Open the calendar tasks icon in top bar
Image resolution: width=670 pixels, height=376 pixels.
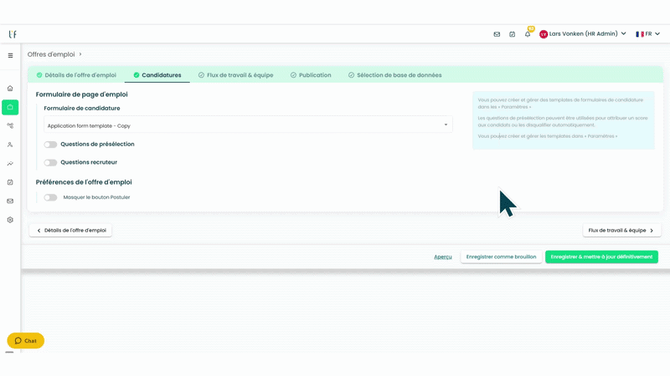[512, 34]
